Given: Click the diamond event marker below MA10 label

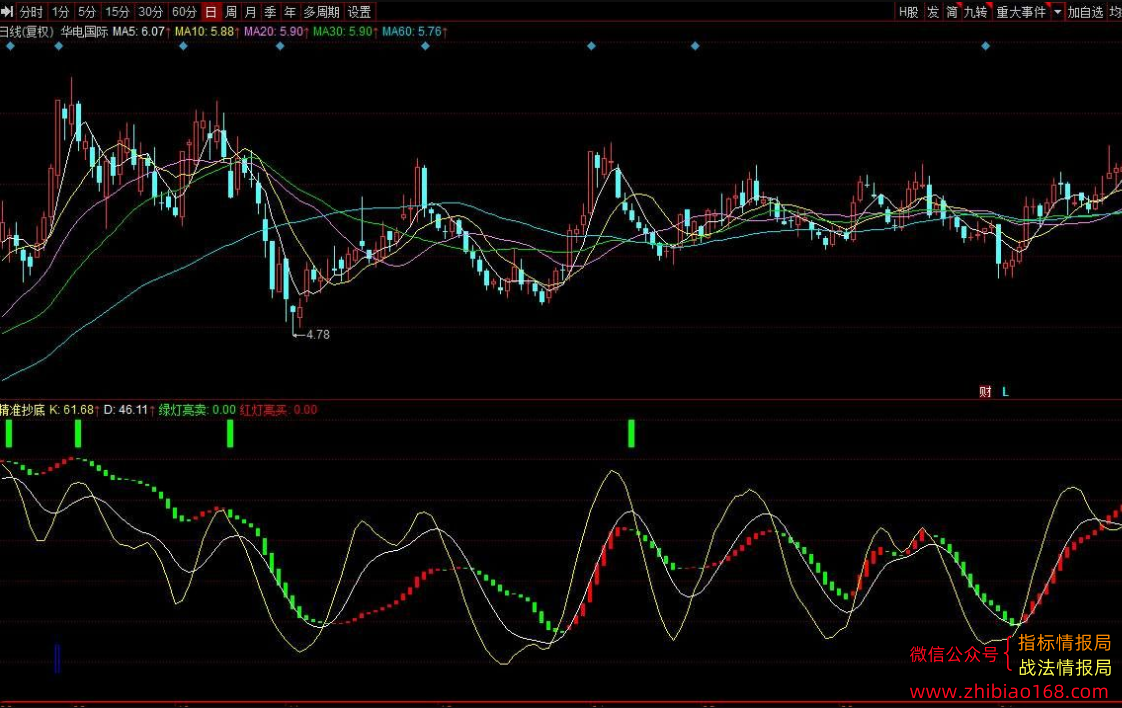Looking at the screenshot, I should [183, 46].
